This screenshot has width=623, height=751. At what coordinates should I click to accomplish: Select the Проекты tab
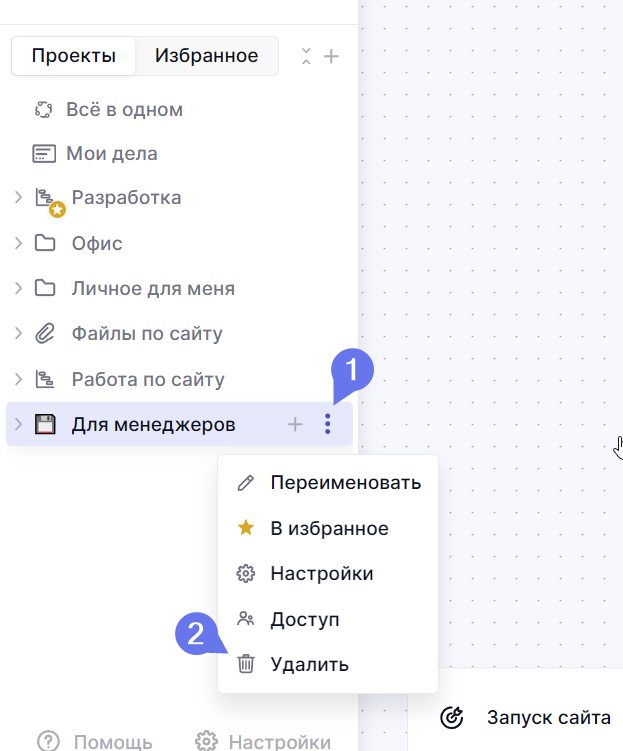tap(73, 56)
